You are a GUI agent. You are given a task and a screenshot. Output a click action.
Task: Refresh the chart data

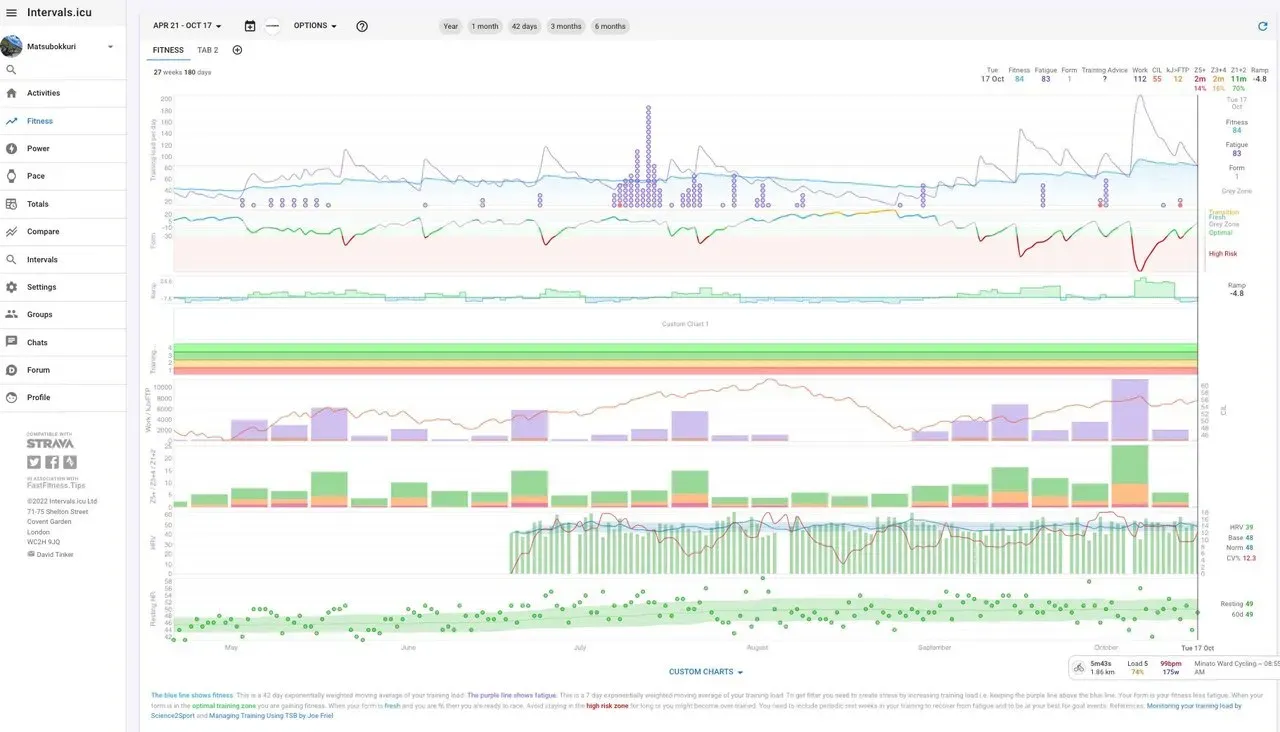coord(1262,26)
